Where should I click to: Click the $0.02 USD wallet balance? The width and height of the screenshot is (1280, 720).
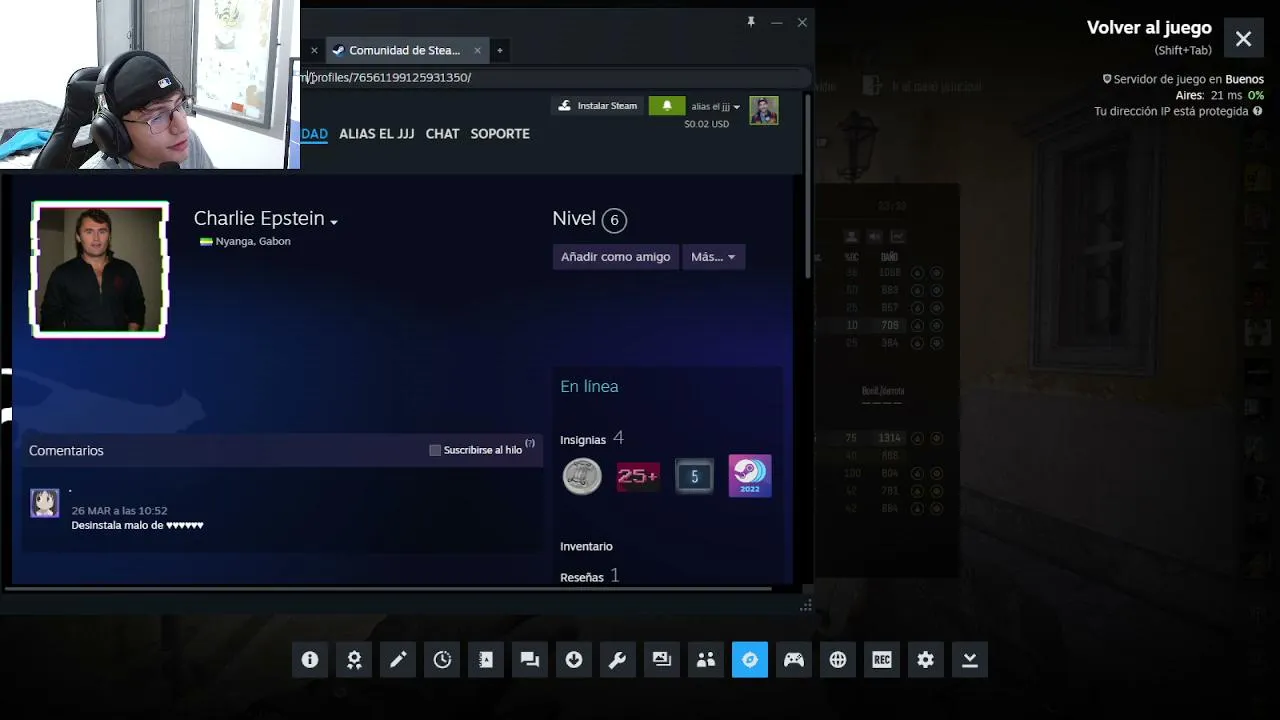707,124
